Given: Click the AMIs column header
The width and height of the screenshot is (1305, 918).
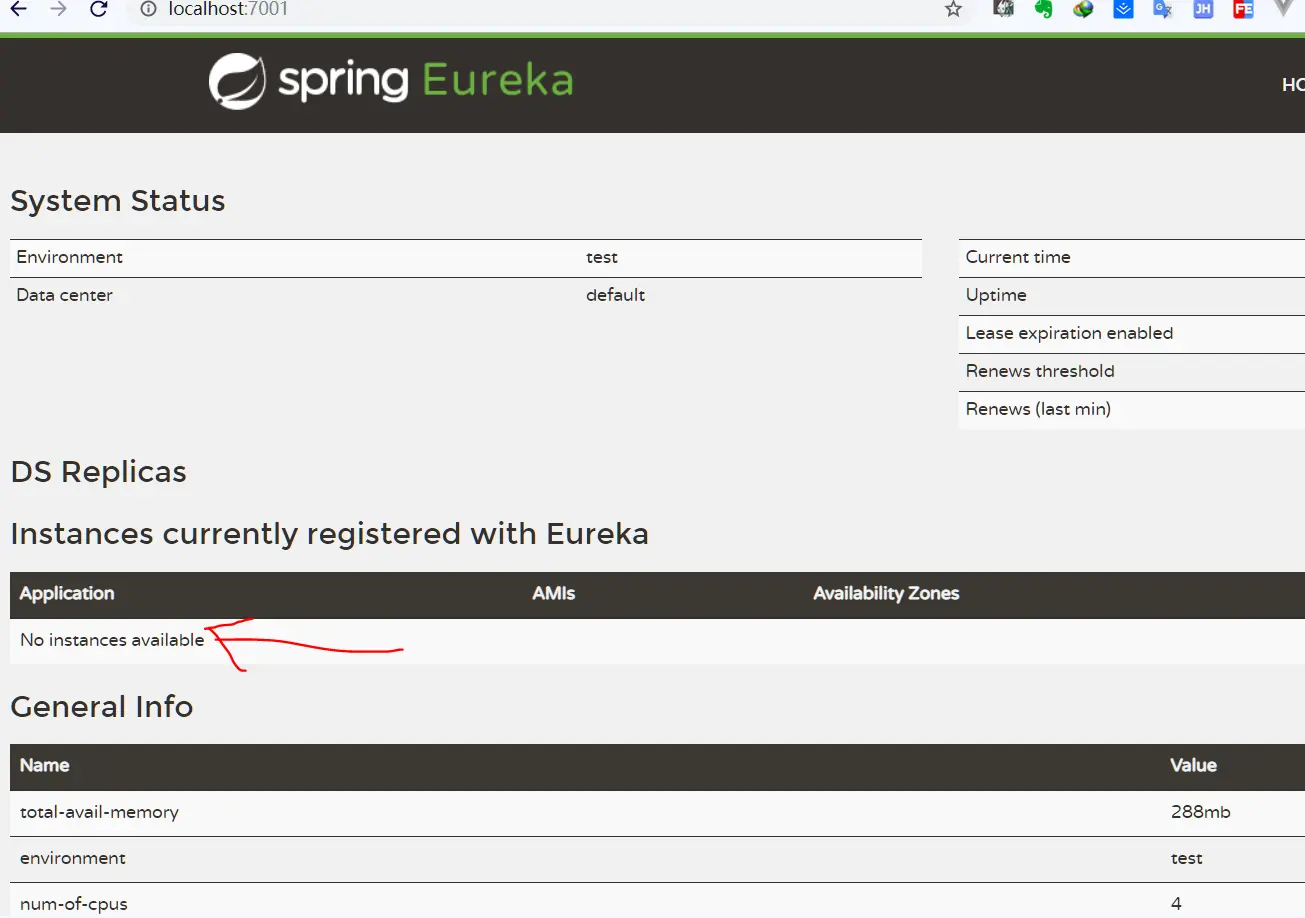Looking at the screenshot, I should 554,593.
